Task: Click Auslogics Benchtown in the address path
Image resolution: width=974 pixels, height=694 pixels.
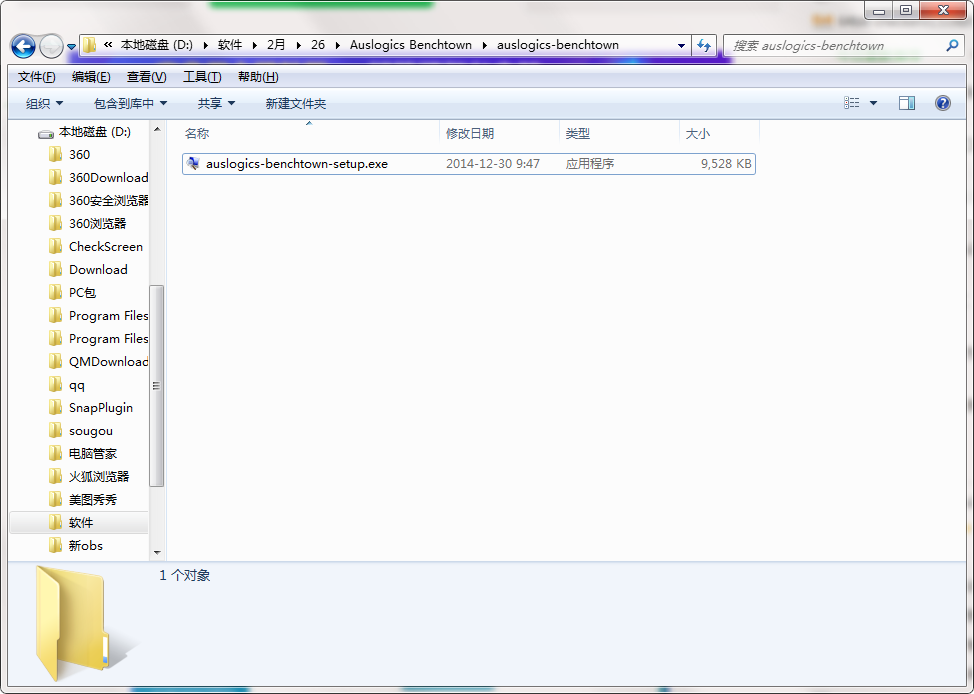Action: click(411, 45)
